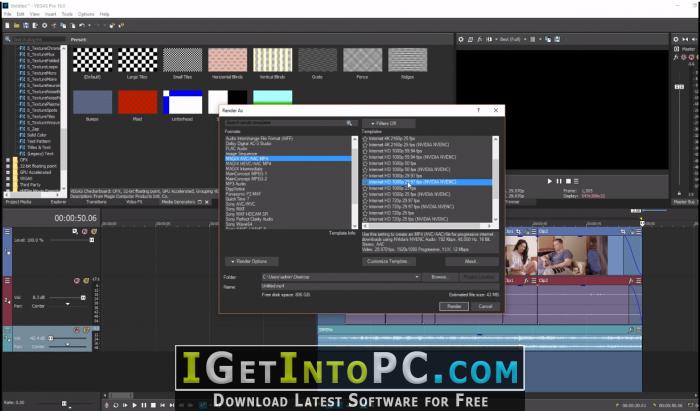Toggle Solo on audio track 2
The height and width of the screenshot is (411, 700).
pyautogui.click(x=86, y=281)
